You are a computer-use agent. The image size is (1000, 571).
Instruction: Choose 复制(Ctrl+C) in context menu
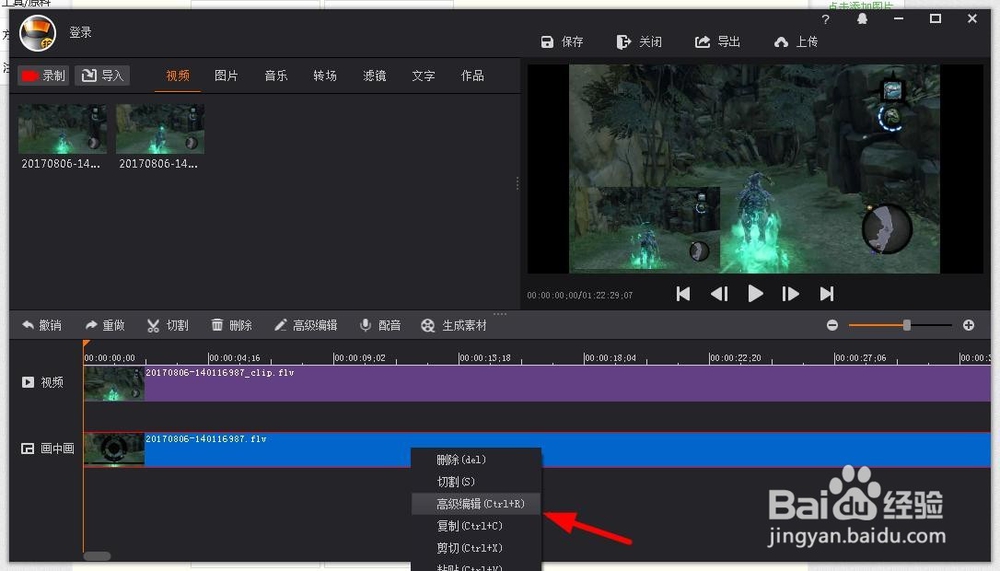point(476,526)
